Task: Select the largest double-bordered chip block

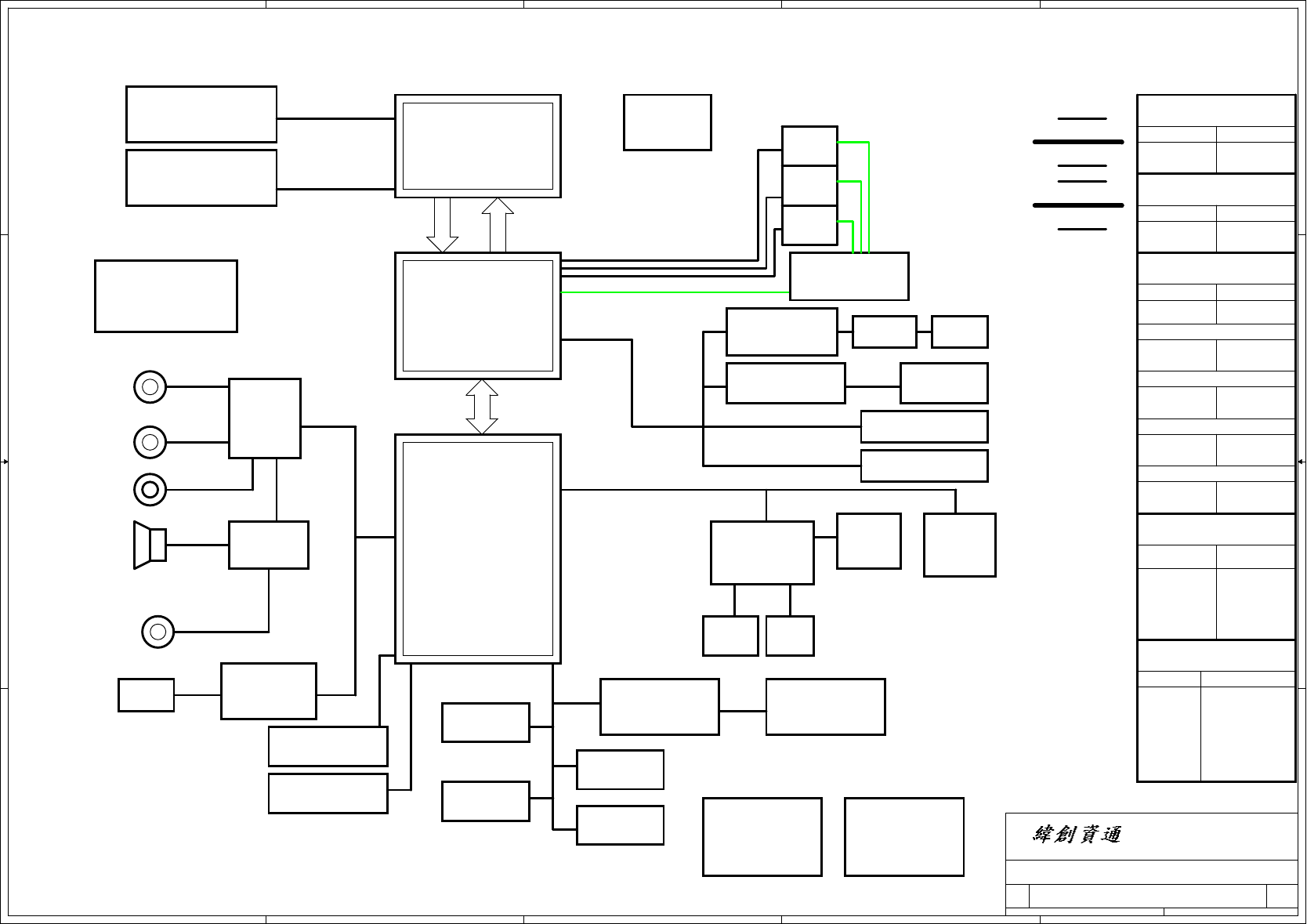Action: tap(477, 549)
